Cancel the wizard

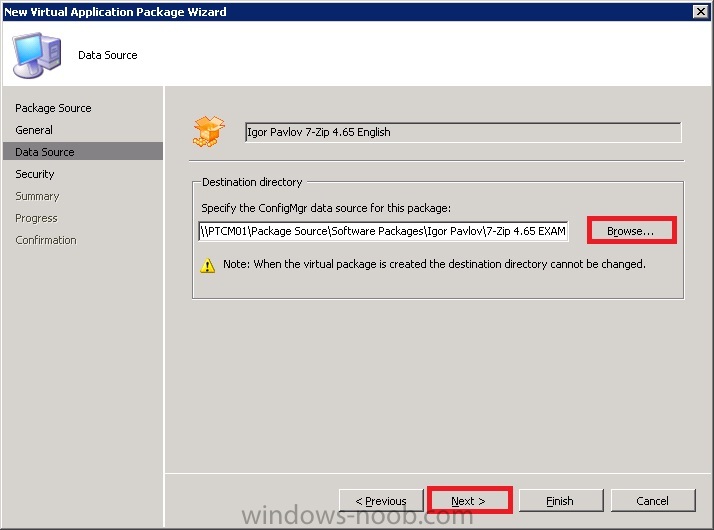(x=653, y=500)
